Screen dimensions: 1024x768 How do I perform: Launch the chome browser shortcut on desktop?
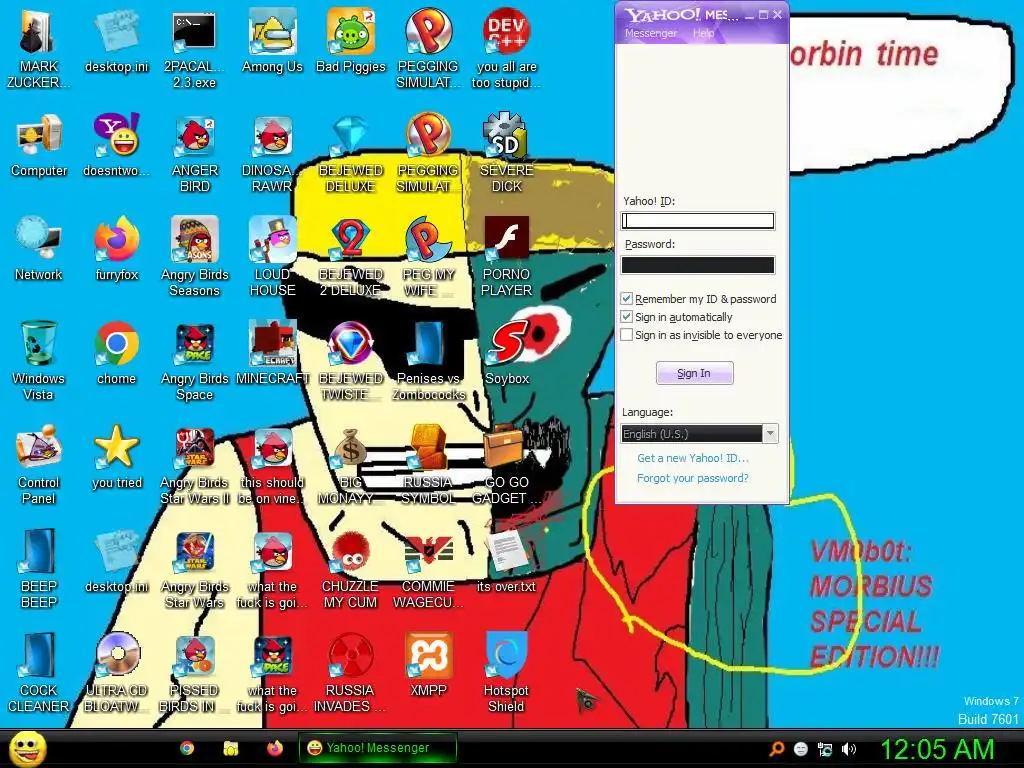(x=116, y=353)
